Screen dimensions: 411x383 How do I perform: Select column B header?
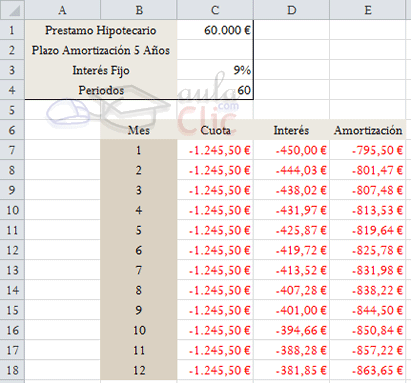click(x=139, y=10)
